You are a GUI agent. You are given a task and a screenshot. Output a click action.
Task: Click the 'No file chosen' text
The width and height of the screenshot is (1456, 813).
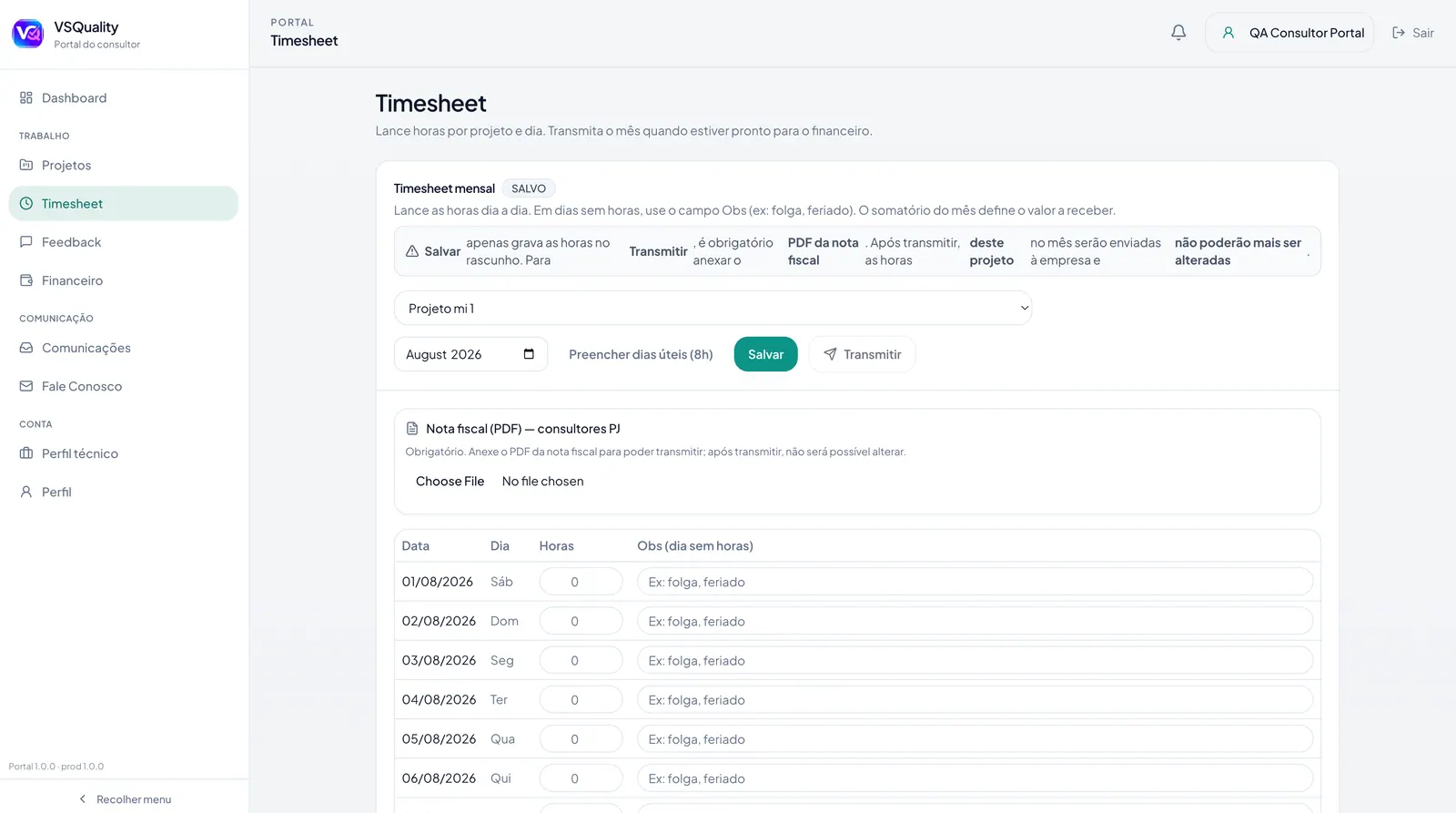click(542, 481)
